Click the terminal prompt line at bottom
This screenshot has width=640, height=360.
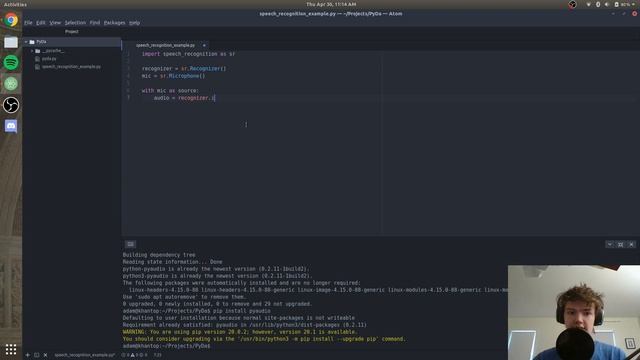coord(167,346)
